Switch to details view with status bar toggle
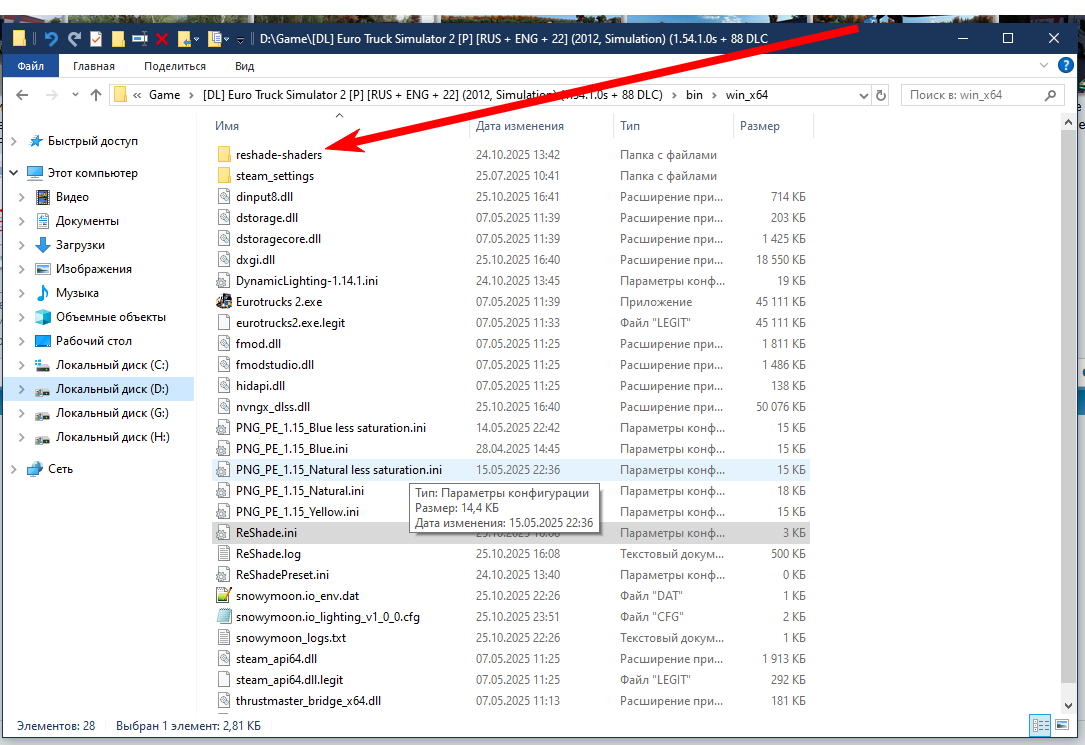 pos(1041,726)
